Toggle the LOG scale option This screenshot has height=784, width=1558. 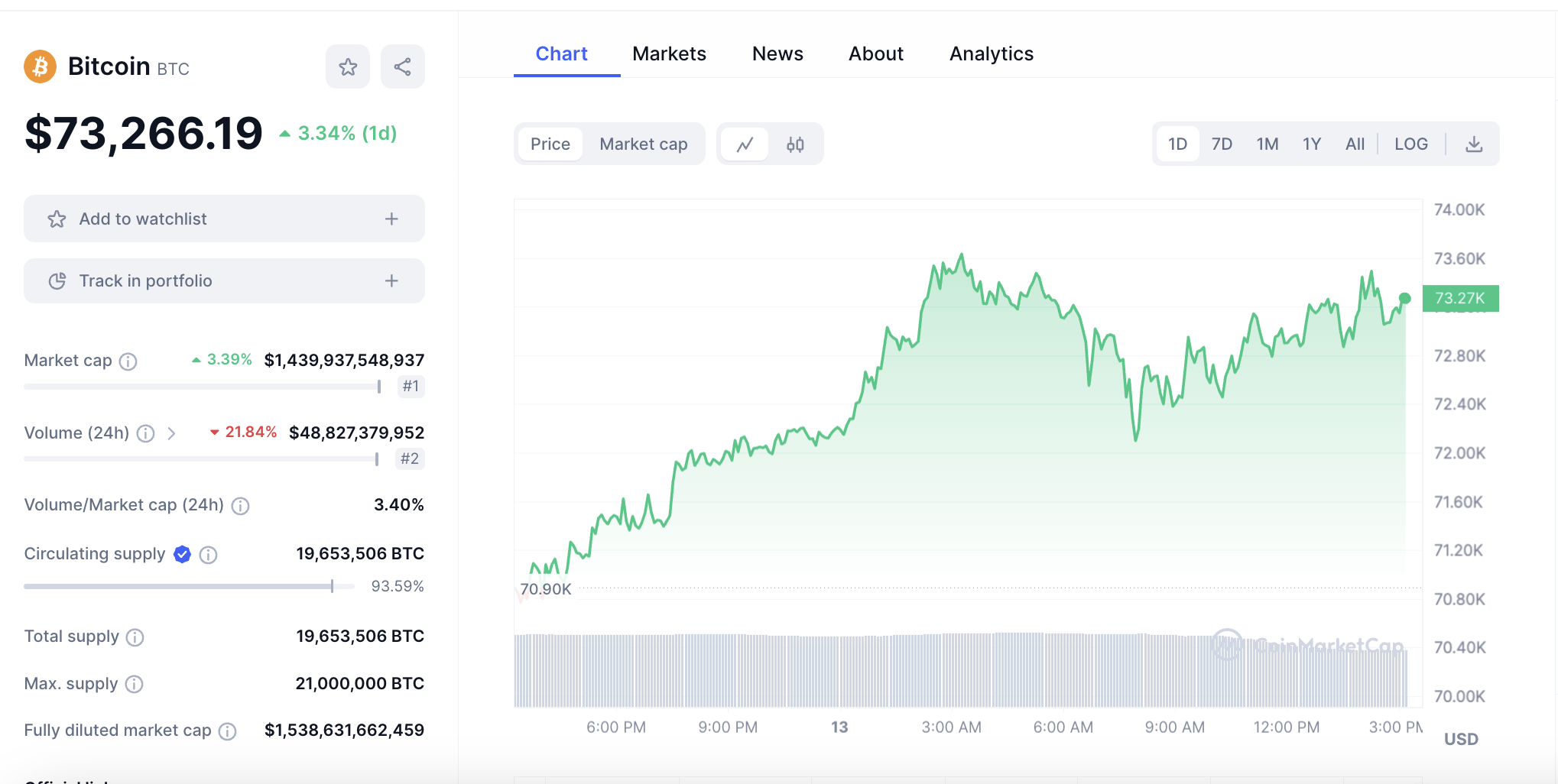coord(1410,144)
